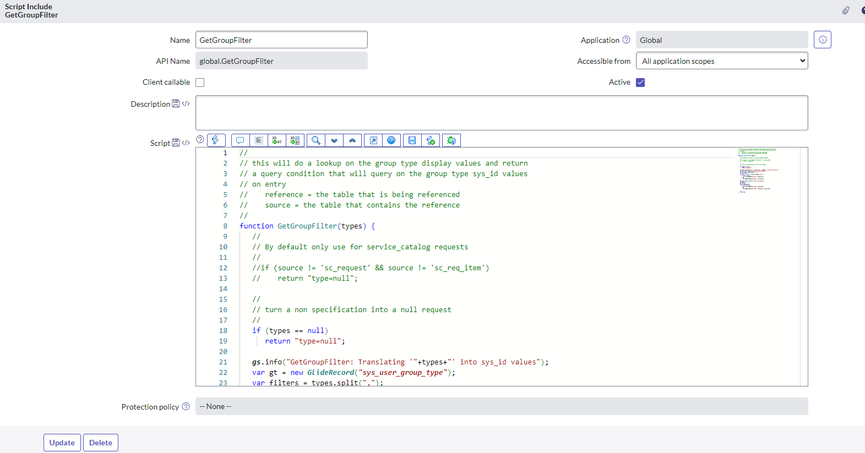Uncheck the Active checkbox
The width and height of the screenshot is (865, 453).
pos(640,82)
